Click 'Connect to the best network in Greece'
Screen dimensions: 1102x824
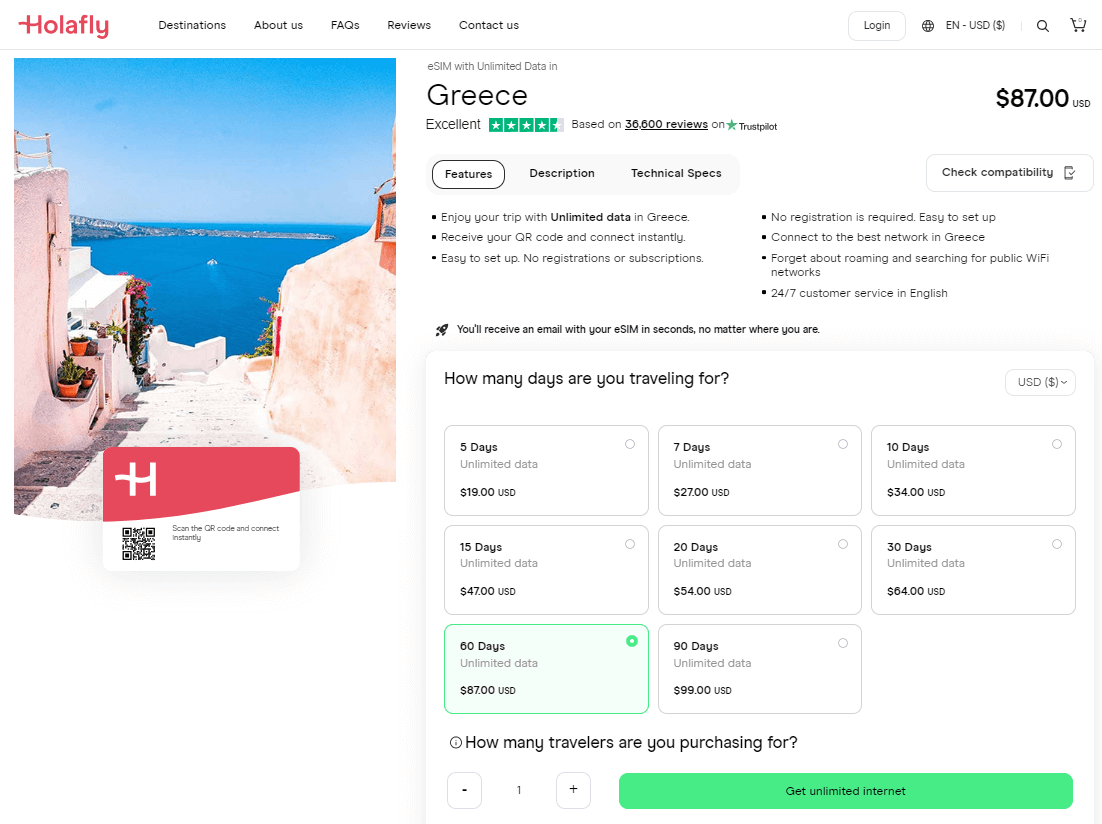coord(878,238)
